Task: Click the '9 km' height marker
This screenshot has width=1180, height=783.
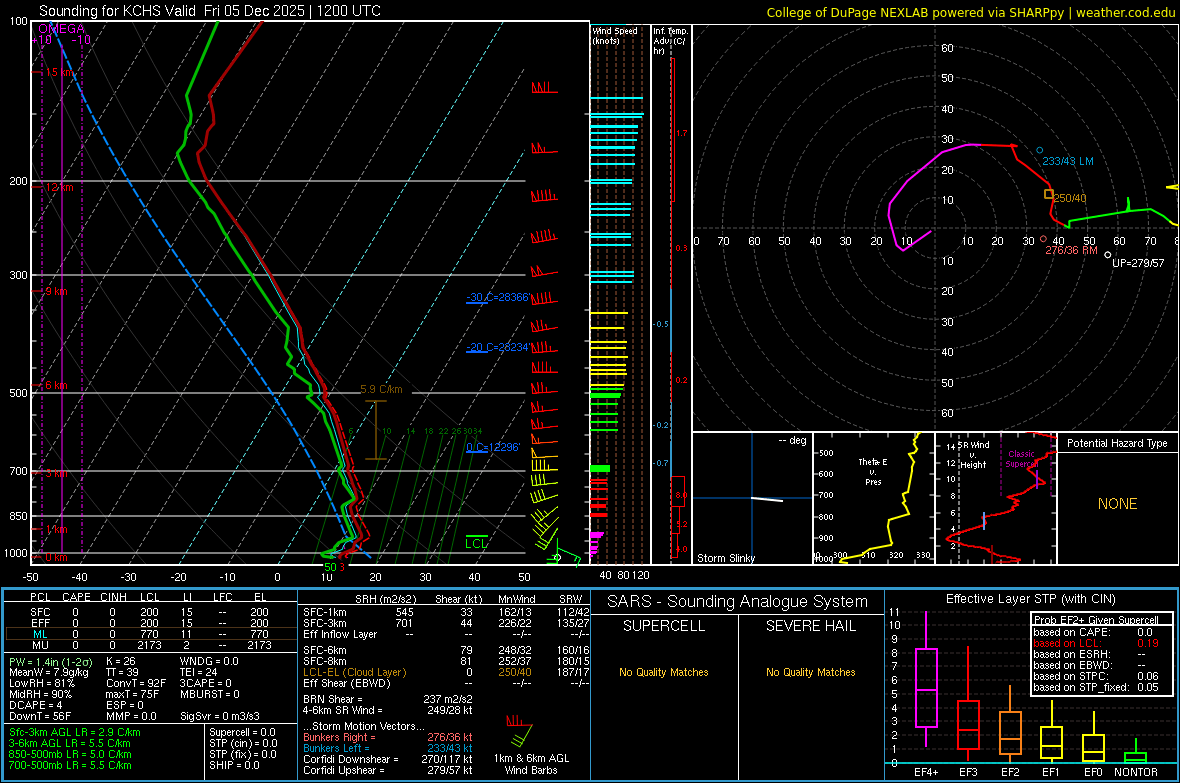Action: pyautogui.click(x=56, y=291)
